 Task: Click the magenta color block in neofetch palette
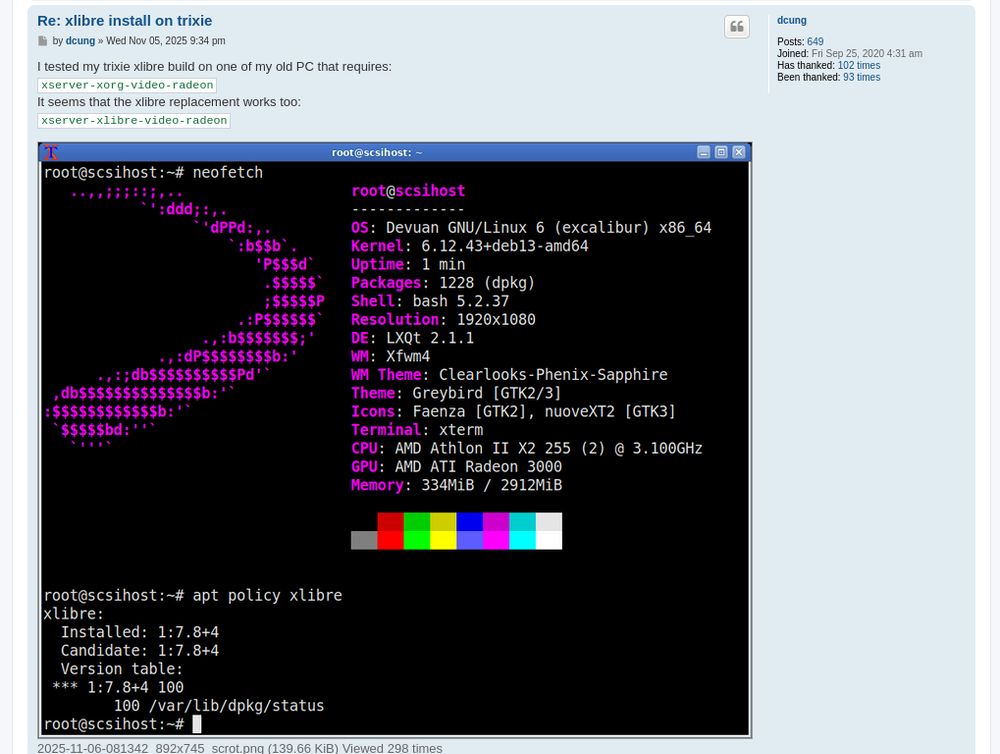click(496, 531)
